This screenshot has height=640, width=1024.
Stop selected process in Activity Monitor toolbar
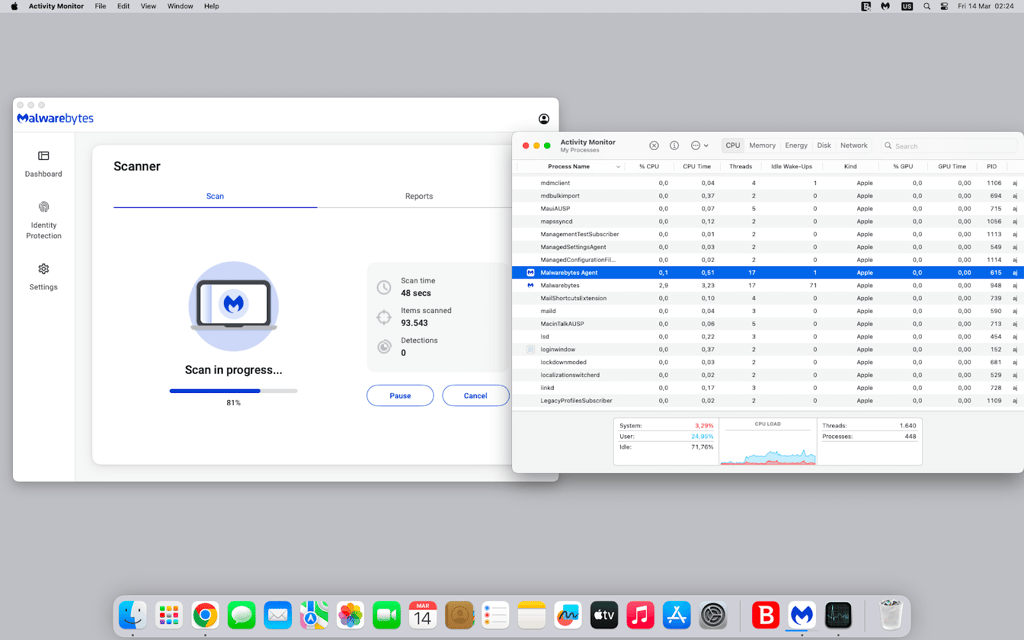coord(654,146)
